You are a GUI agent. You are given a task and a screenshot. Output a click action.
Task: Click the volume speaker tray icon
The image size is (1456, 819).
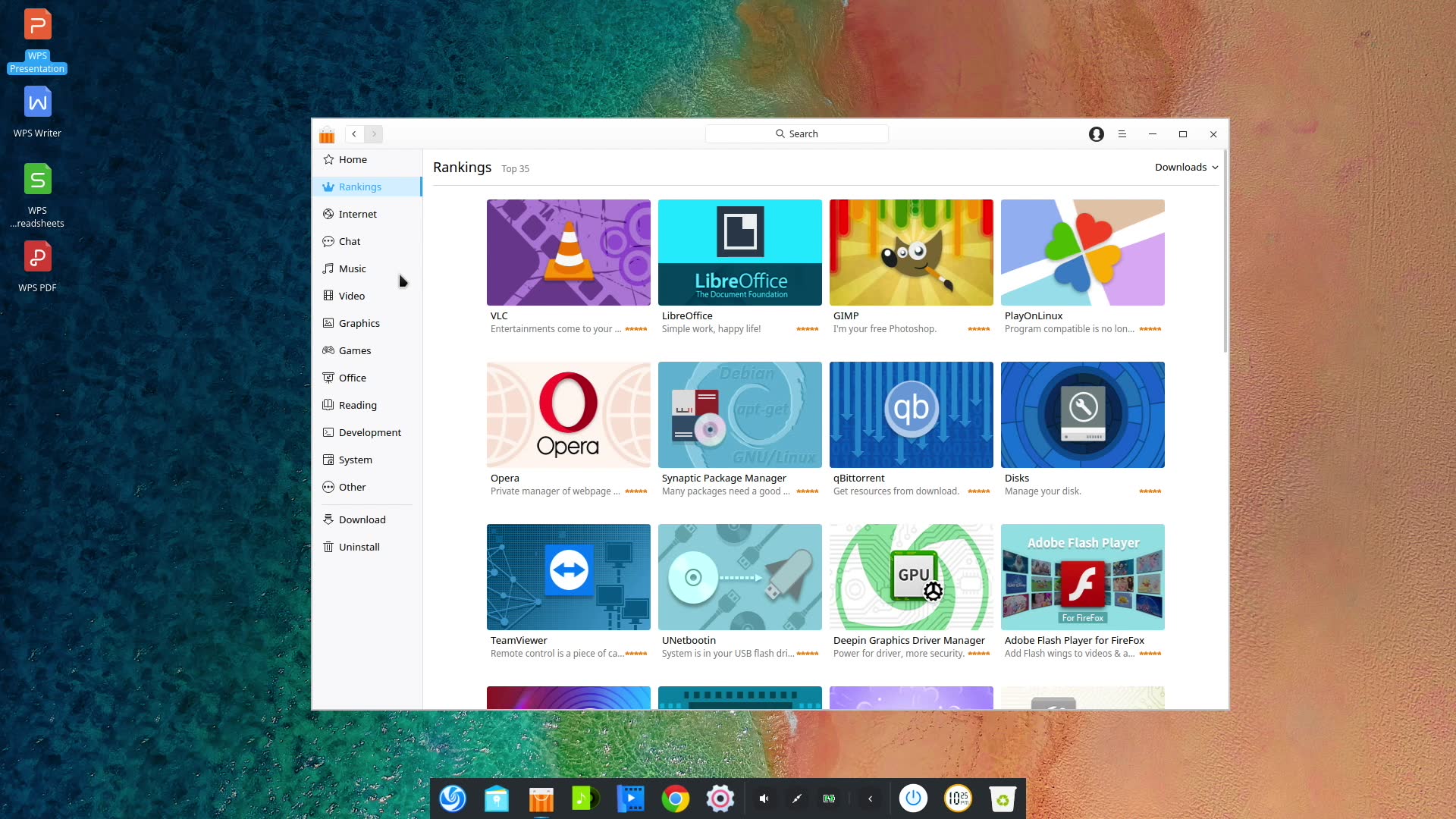[x=764, y=799]
